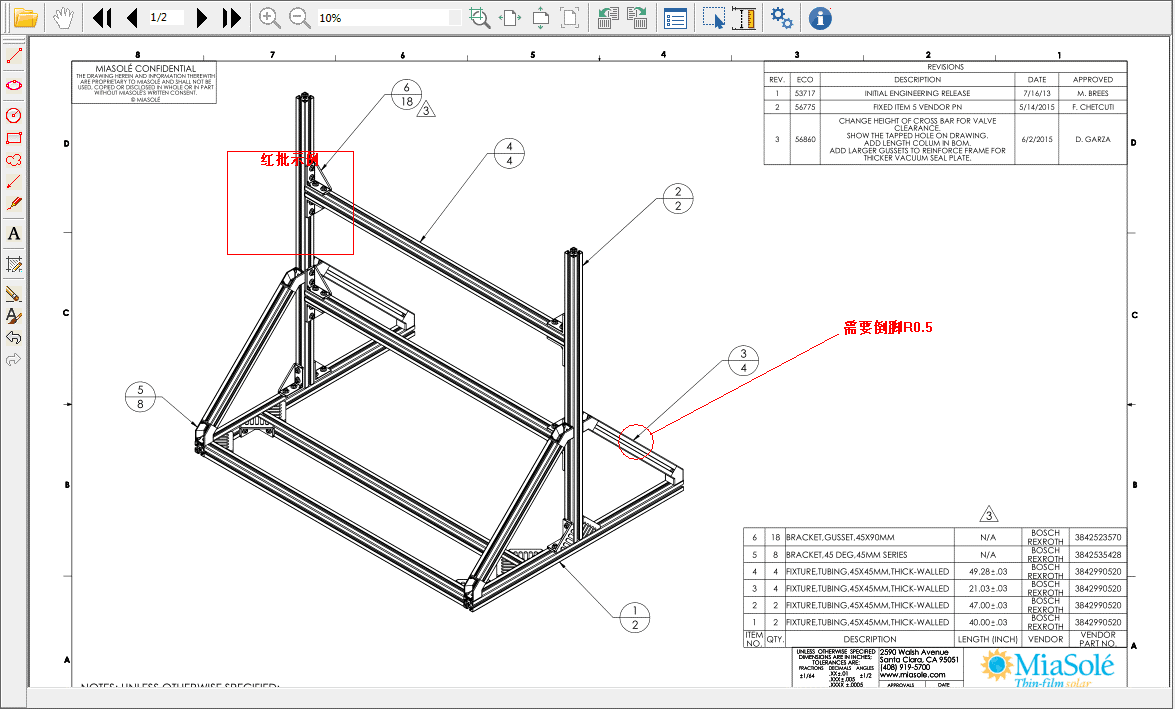The height and width of the screenshot is (709, 1175).
Task: Go to the last page
Action: click(x=232, y=18)
